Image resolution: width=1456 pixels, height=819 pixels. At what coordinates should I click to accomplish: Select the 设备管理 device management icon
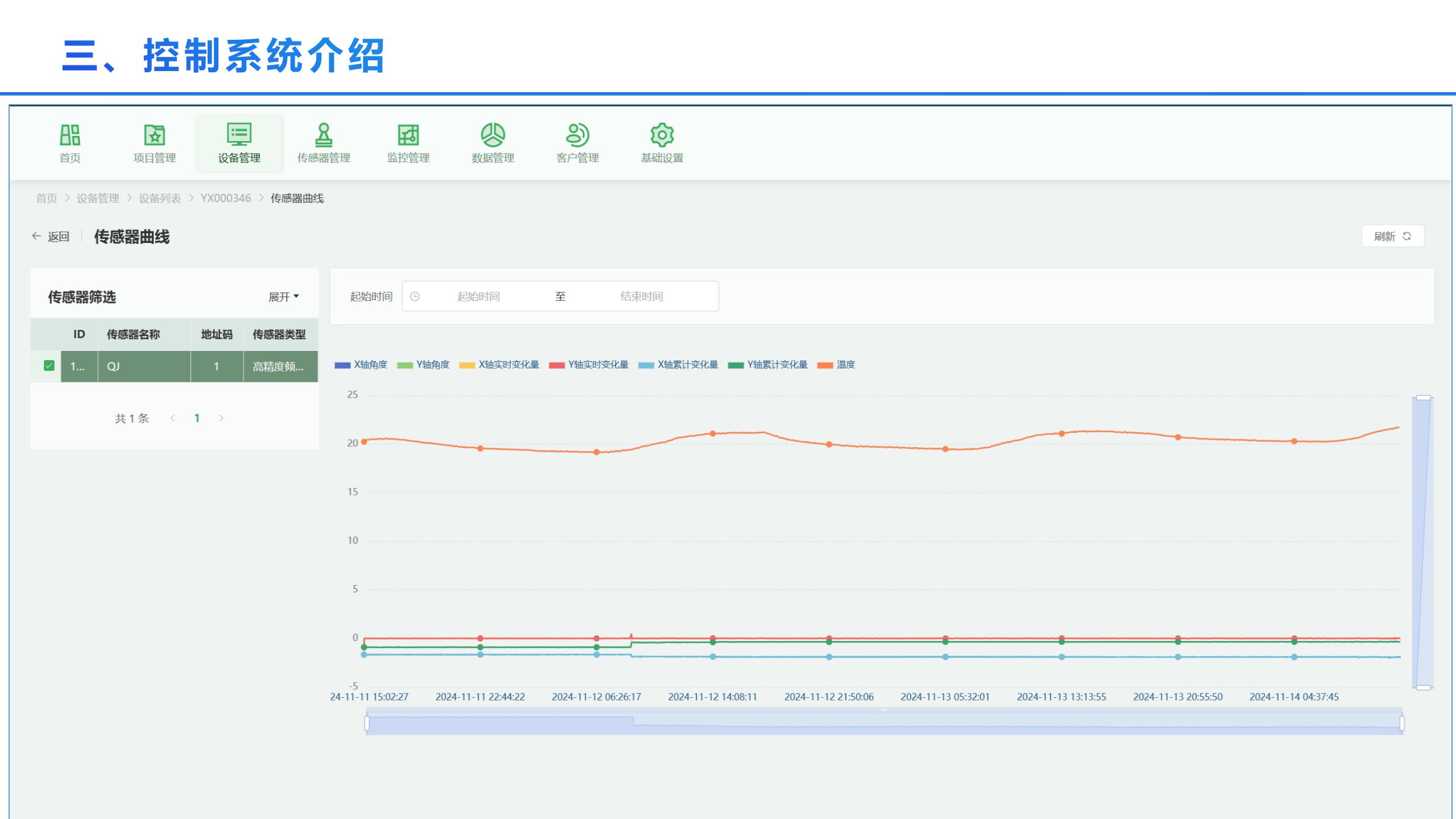tap(239, 134)
